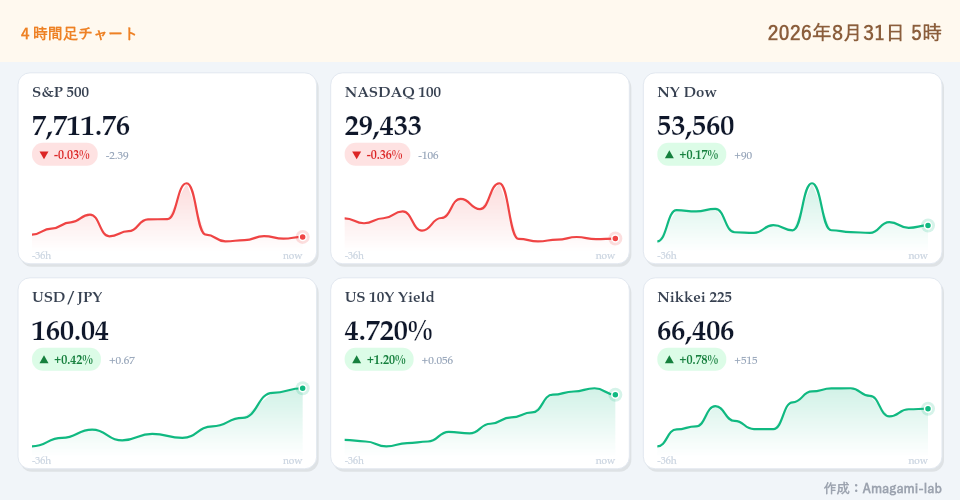This screenshot has width=960, height=500.
Task: Open the USD / JPY sparkline chart
Action: pyautogui.click(x=168, y=419)
